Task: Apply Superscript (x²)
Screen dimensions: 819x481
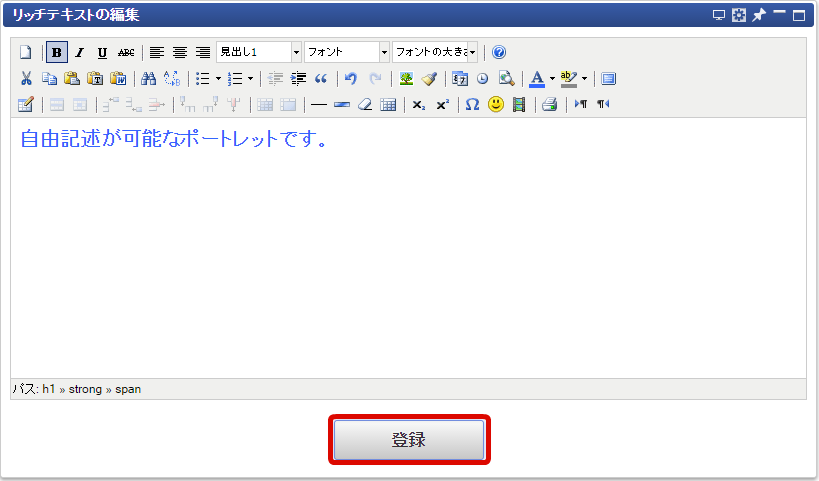Action: [x=442, y=104]
